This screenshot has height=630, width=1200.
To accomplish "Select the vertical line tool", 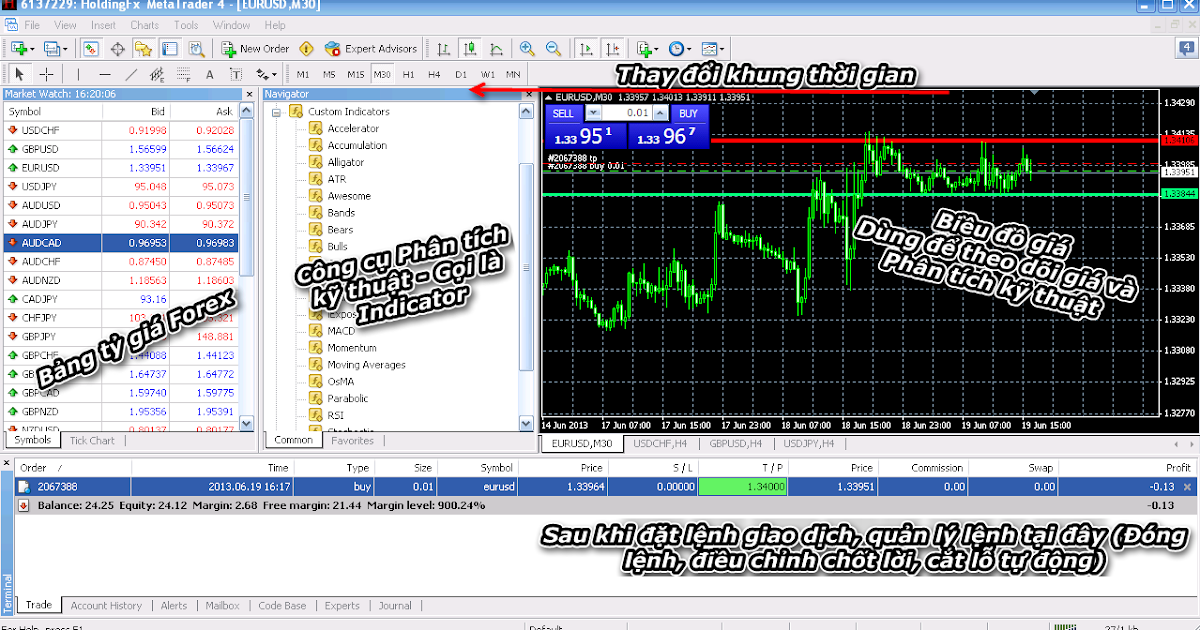I will [79, 74].
